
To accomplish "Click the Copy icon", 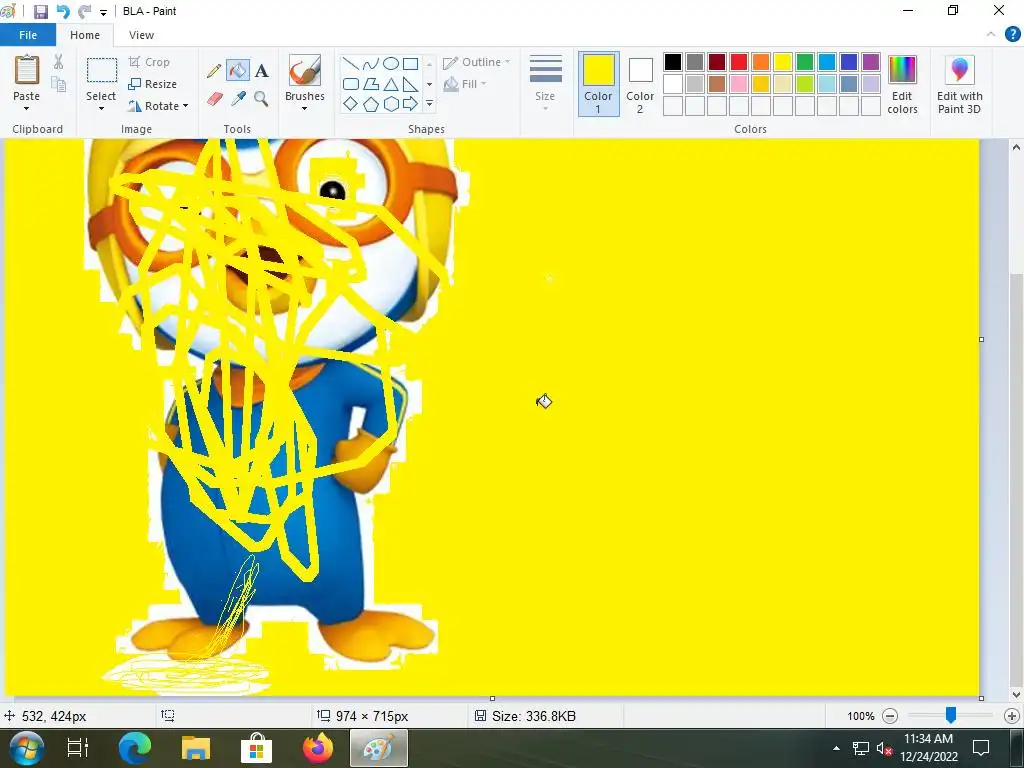I will point(59,84).
